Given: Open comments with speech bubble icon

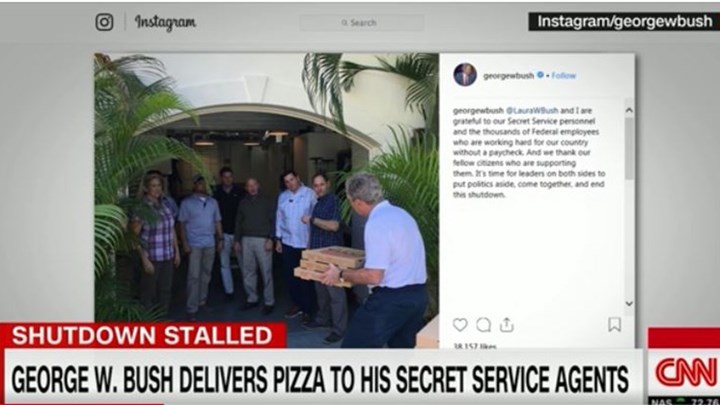Looking at the screenshot, I should pyautogui.click(x=484, y=325).
